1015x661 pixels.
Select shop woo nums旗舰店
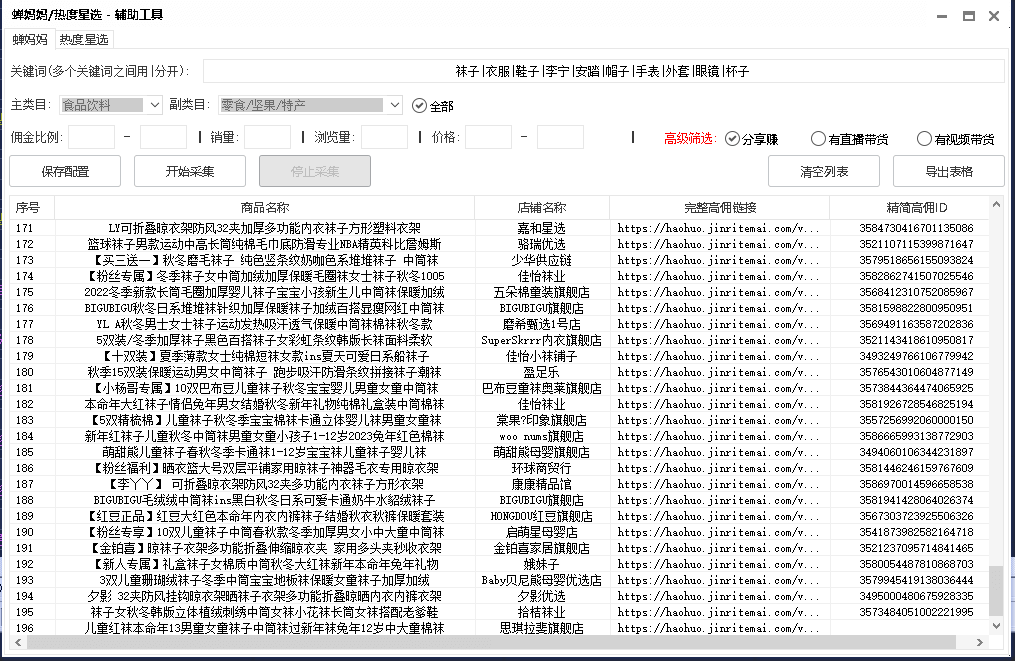542,436
